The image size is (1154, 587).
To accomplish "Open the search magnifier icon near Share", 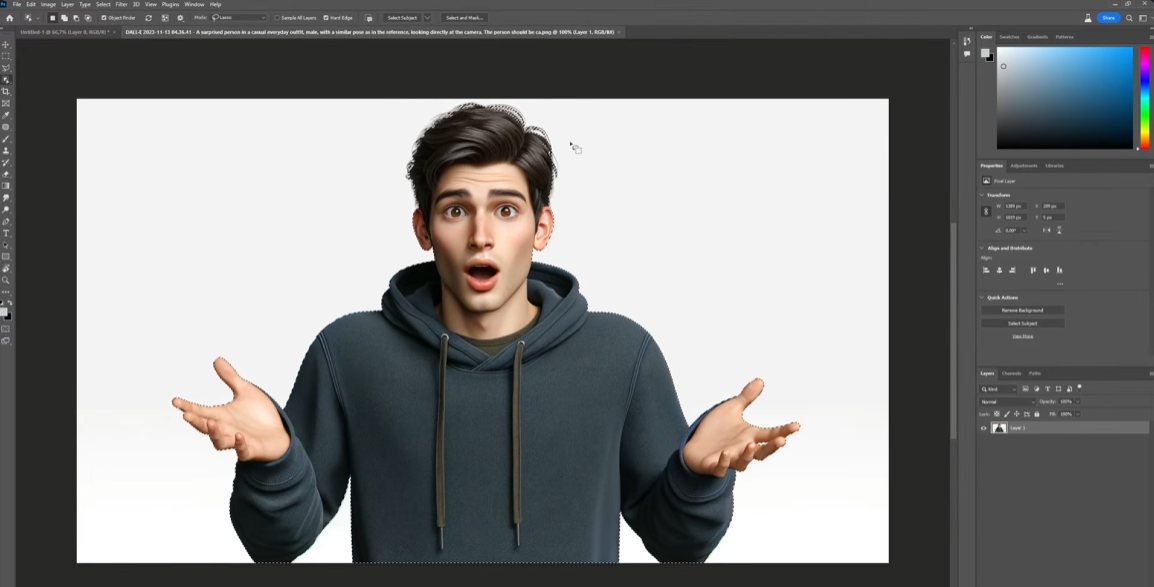I will point(1129,18).
